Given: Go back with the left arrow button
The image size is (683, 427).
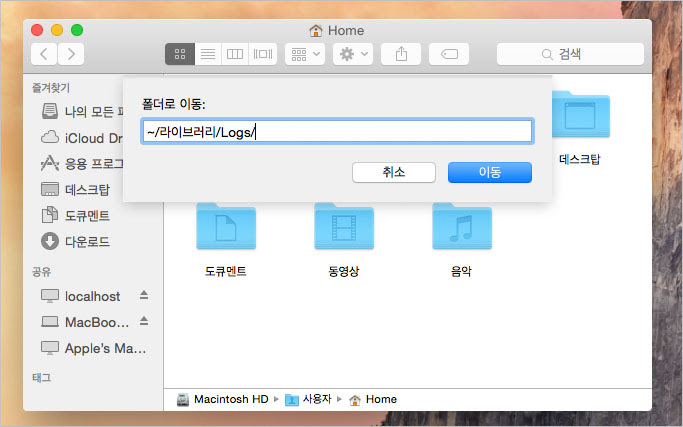Looking at the screenshot, I should click(44, 54).
